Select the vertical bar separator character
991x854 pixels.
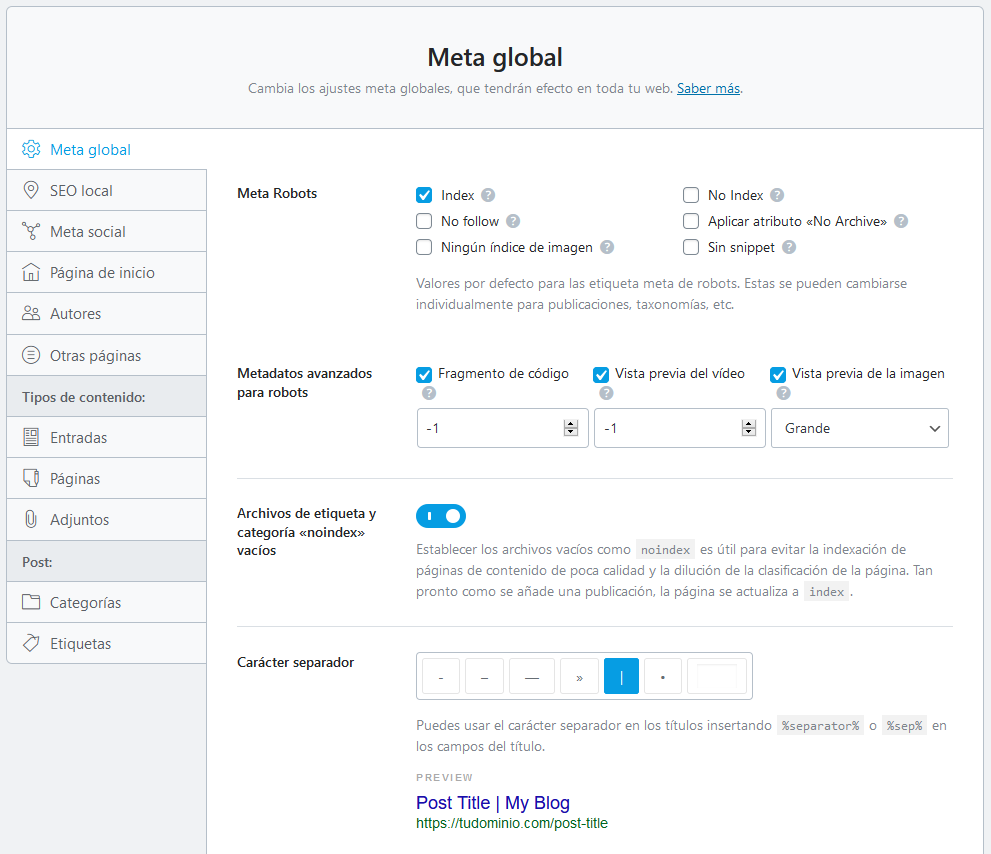(621, 676)
